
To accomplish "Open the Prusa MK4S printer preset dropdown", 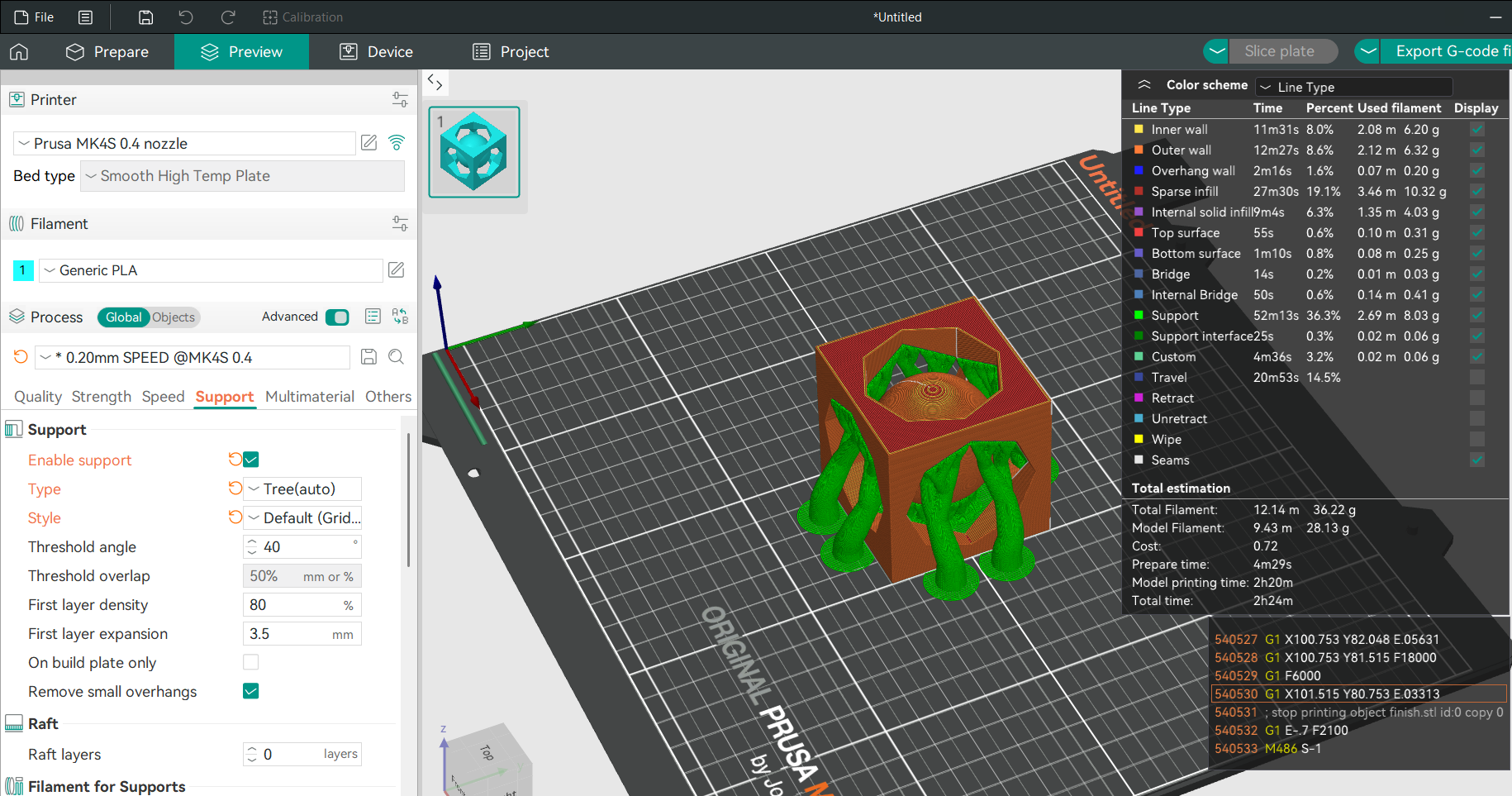I will click(185, 143).
